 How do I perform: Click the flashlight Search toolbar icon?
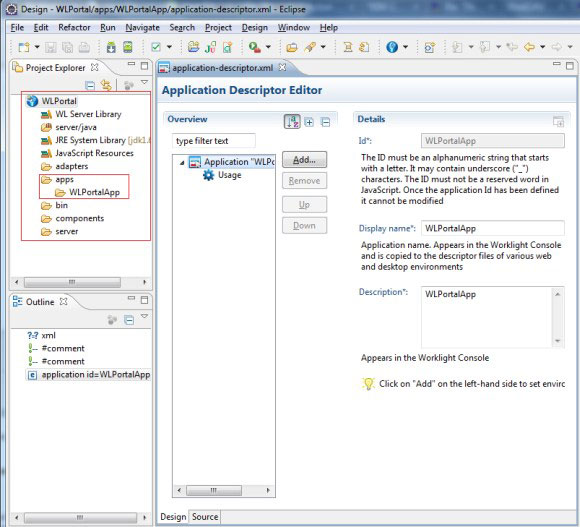[x=310, y=47]
